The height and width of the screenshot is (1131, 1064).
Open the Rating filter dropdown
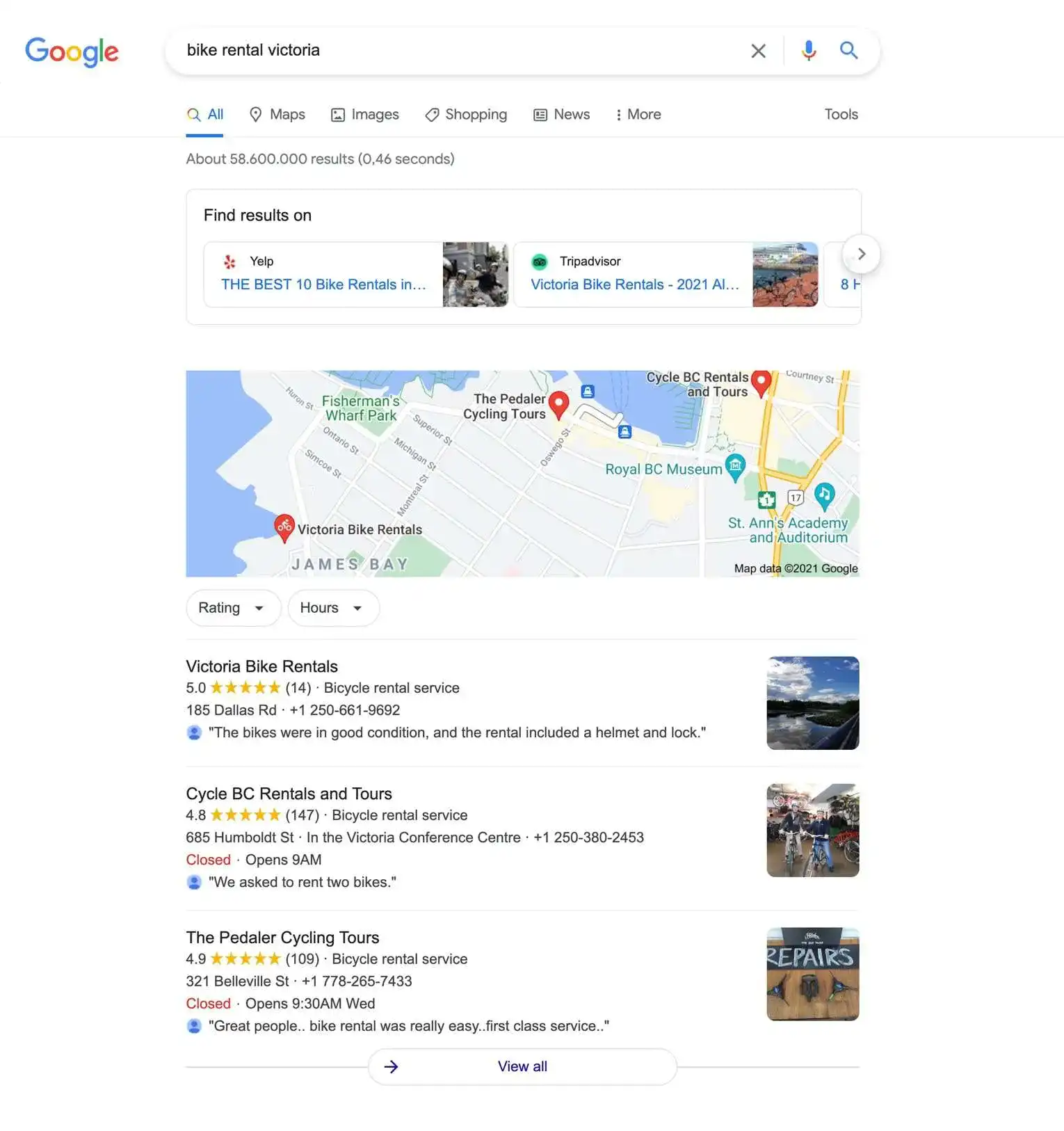(x=233, y=608)
